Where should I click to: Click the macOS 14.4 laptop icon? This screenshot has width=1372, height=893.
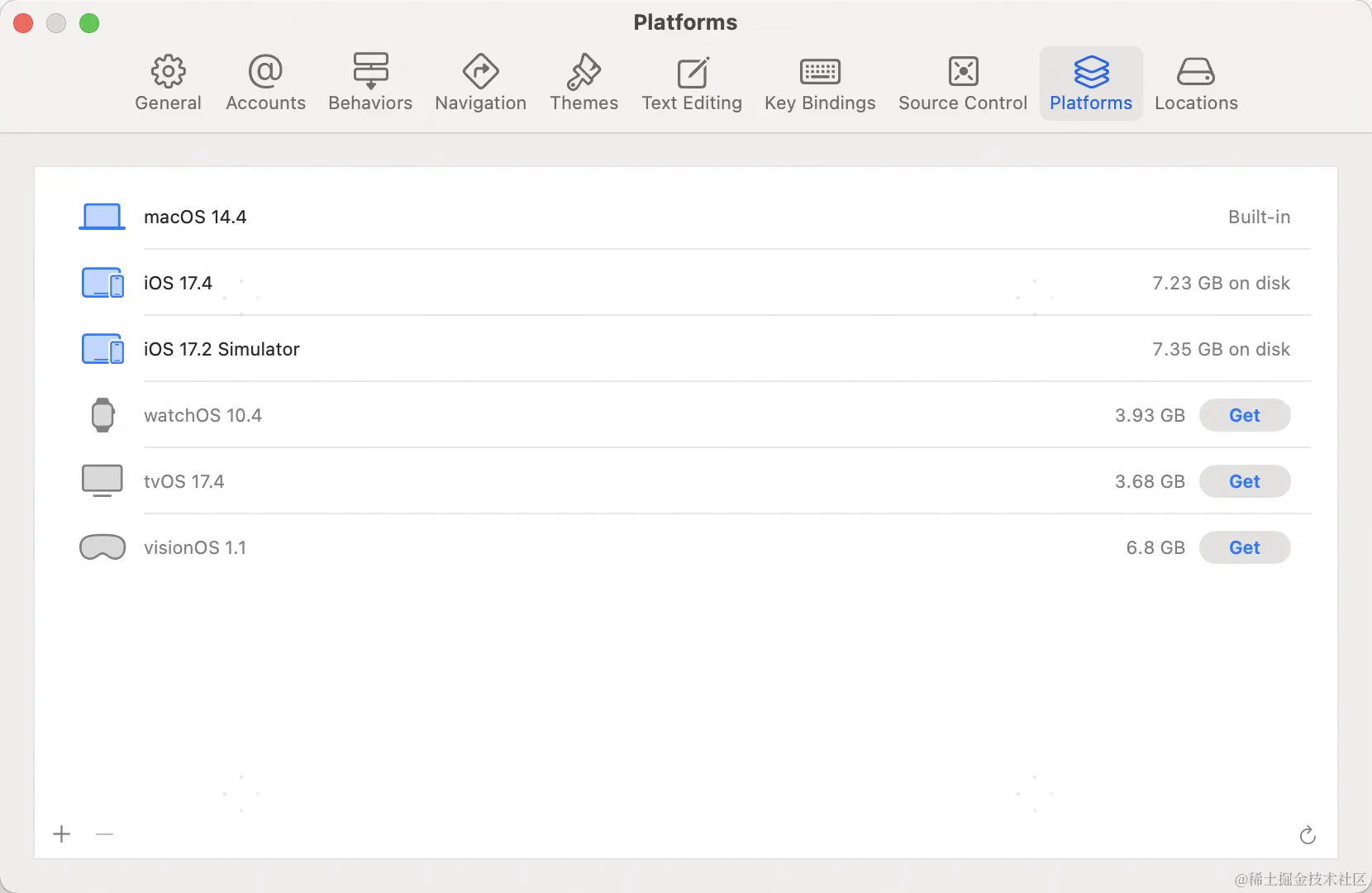click(x=102, y=217)
